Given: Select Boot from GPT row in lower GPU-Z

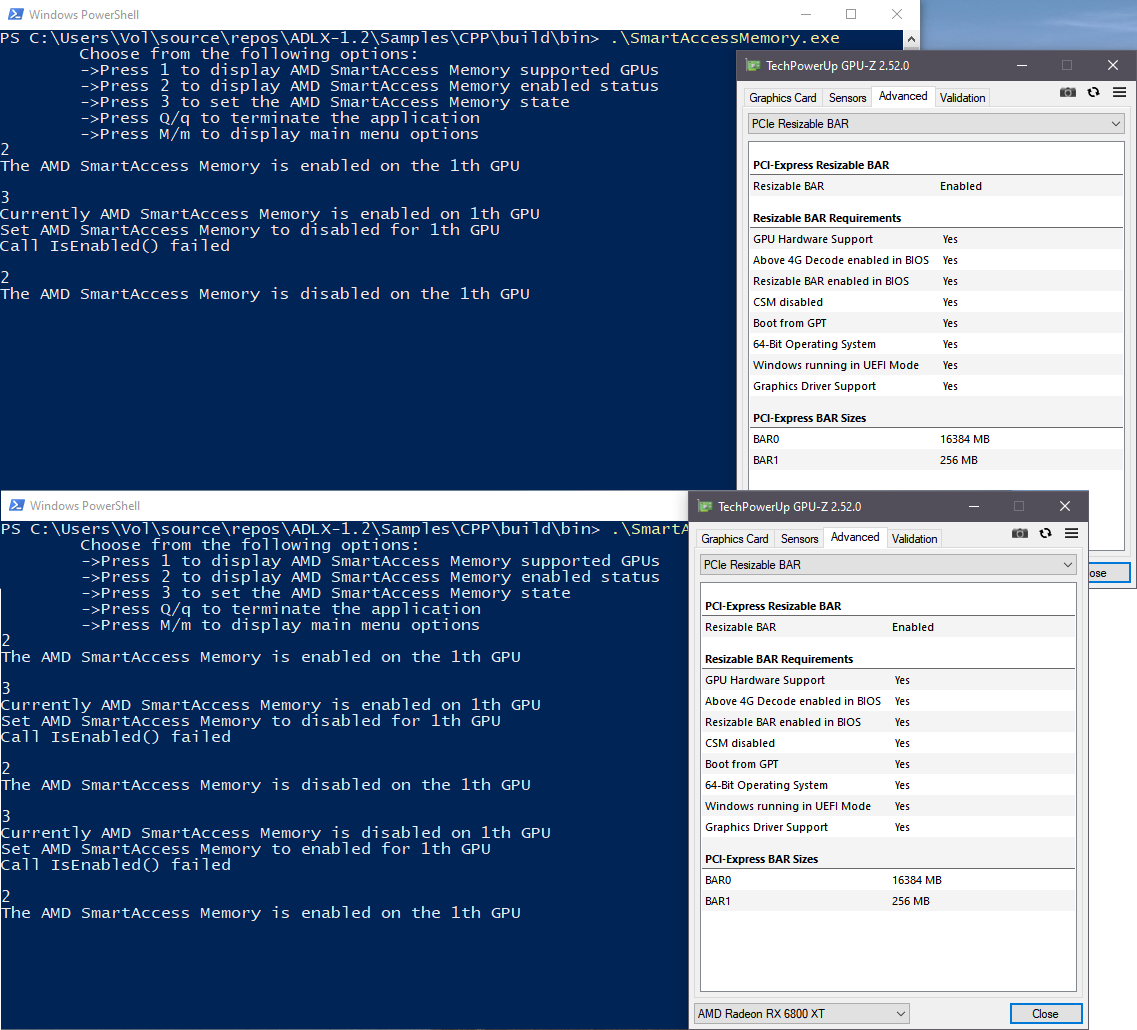Looking at the screenshot, I should click(888, 764).
